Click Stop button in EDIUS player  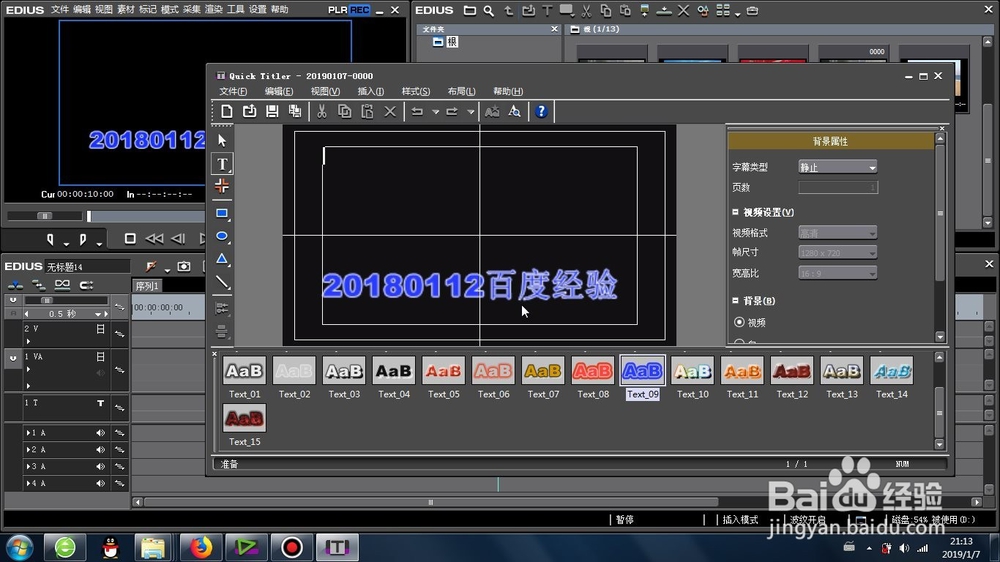coord(130,239)
